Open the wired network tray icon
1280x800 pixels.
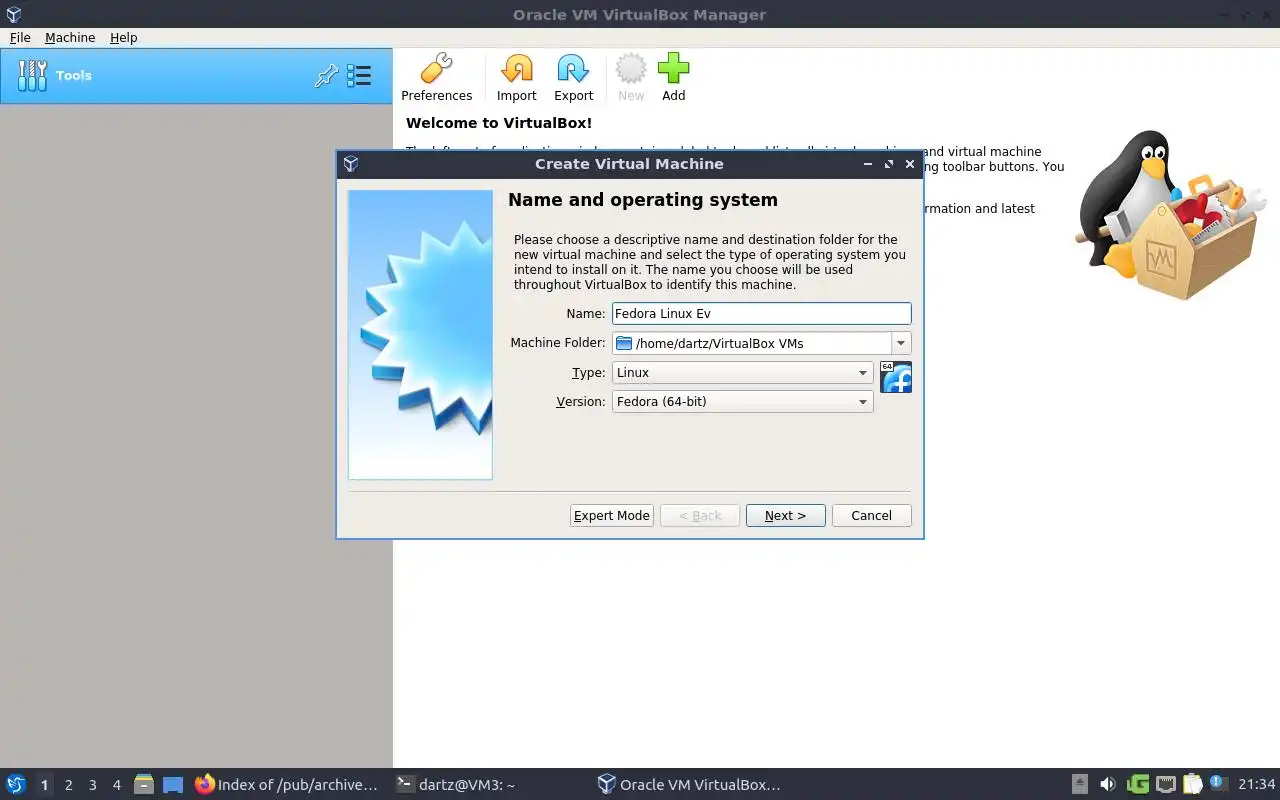pyautogui.click(x=1165, y=785)
